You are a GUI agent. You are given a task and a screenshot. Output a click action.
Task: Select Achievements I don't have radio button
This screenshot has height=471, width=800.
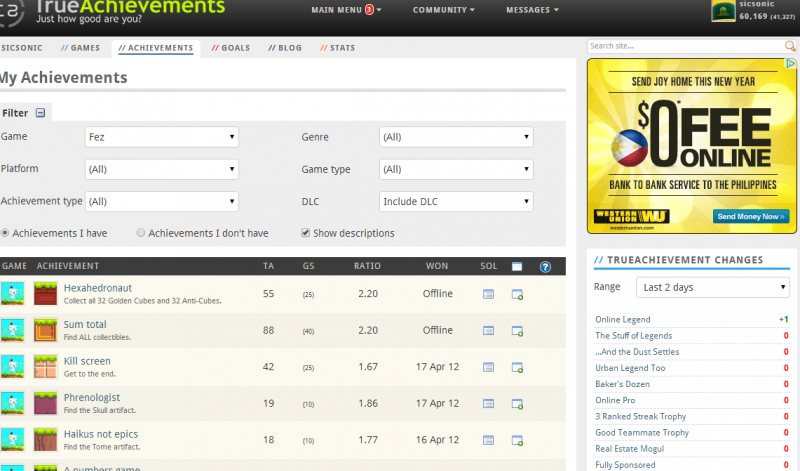(141, 233)
